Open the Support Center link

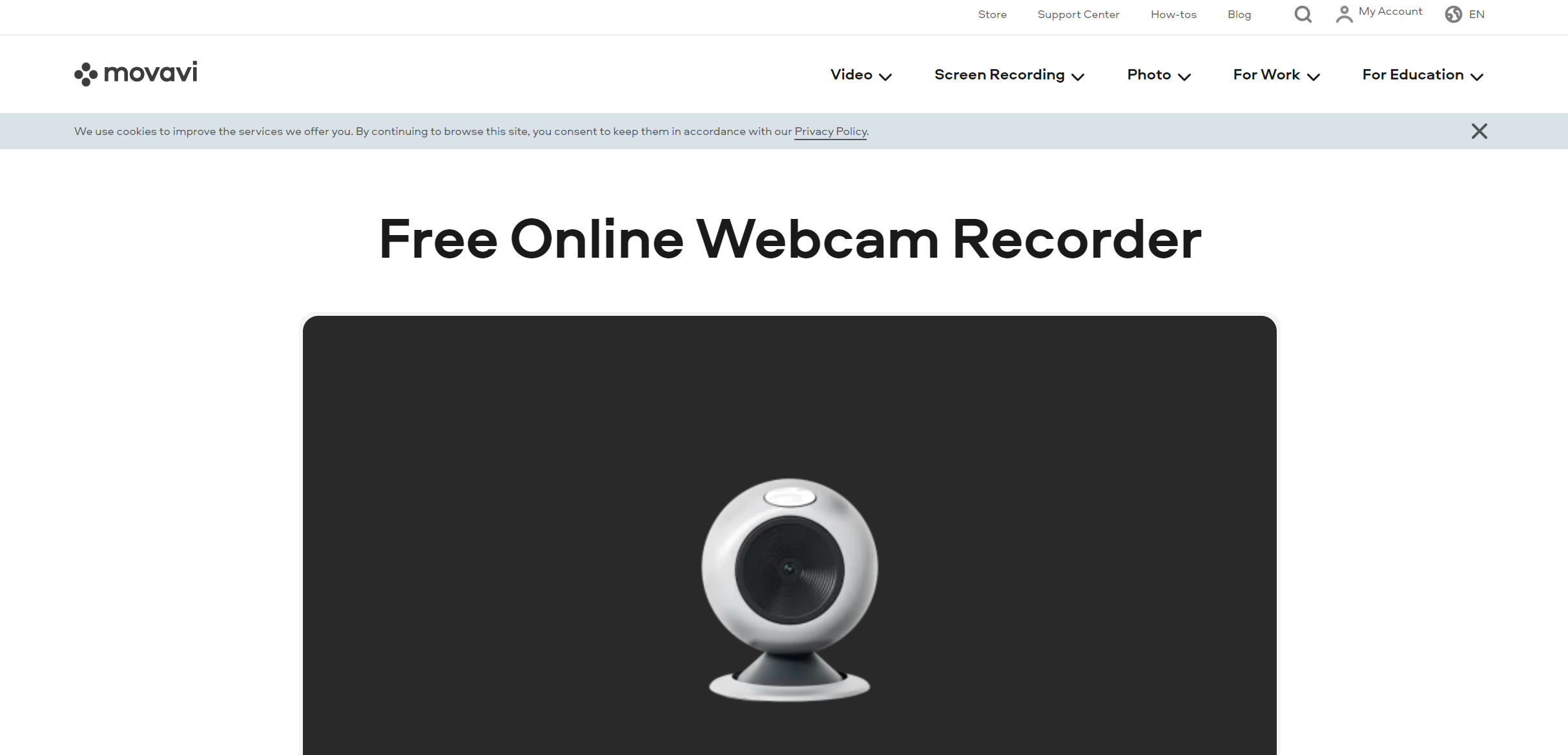pyautogui.click(x=1079, y=14)
